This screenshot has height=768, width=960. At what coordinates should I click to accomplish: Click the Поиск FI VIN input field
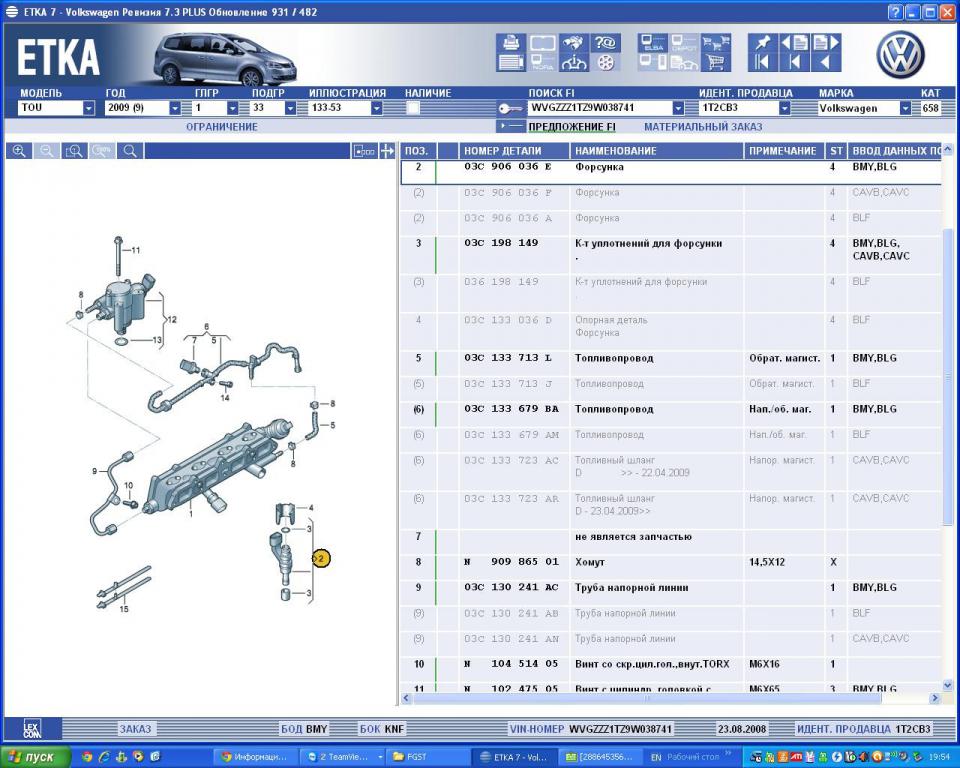click(600, 108)
